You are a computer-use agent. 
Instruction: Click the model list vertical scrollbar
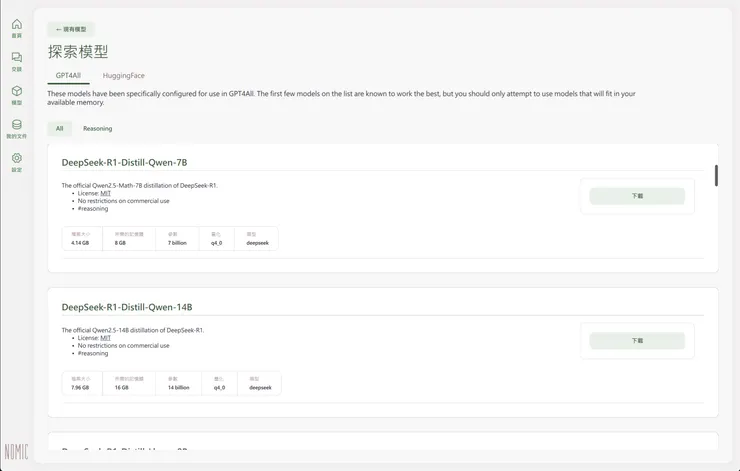[x=716, y=175]
